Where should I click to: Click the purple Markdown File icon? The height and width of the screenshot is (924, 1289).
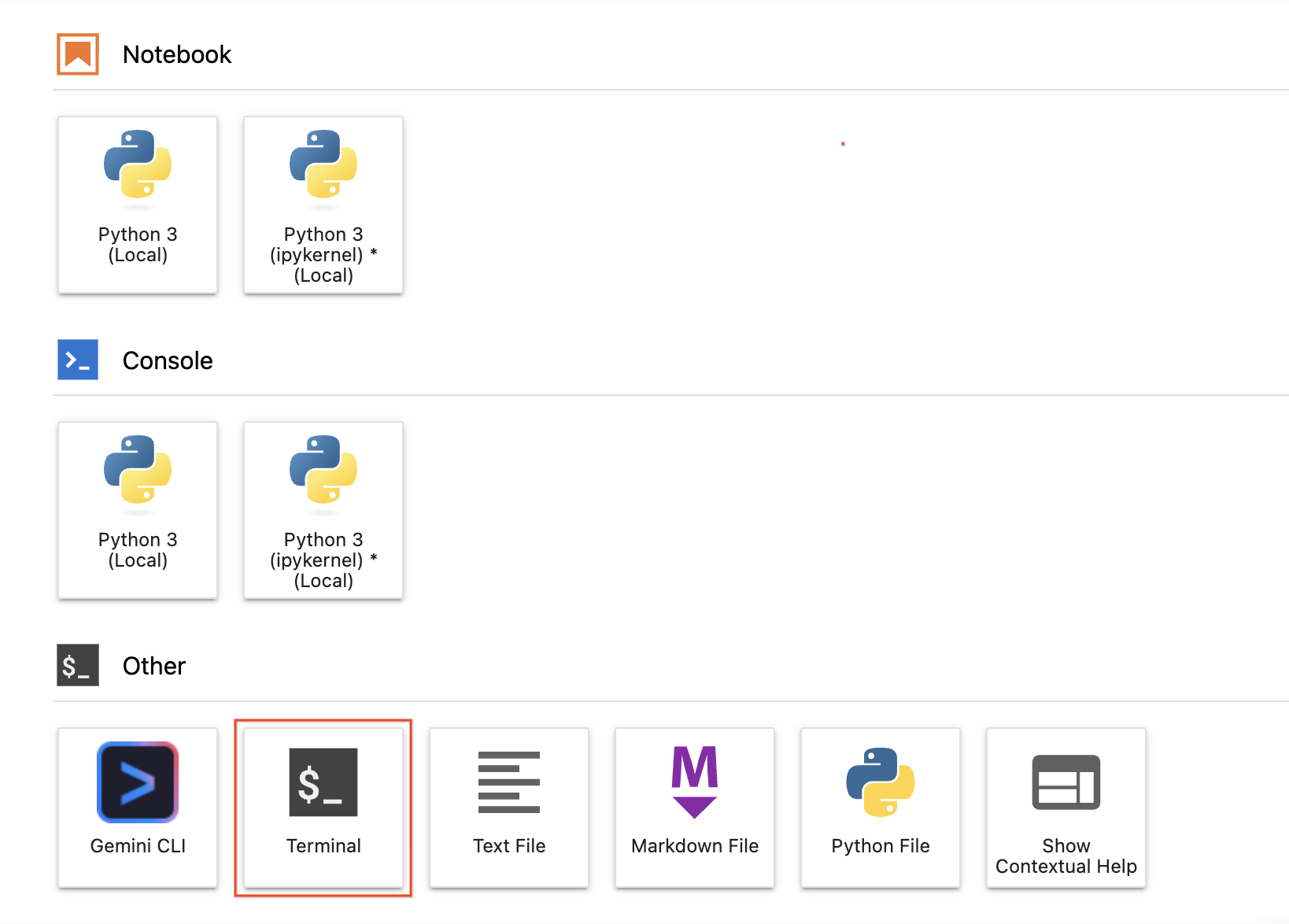coord(695,782)
